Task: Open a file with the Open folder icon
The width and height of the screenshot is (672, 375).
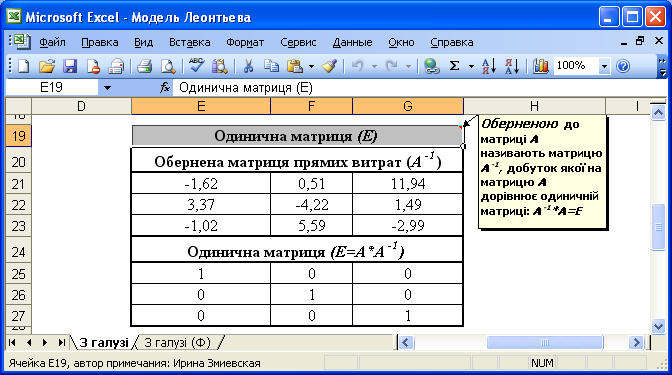Action: click(47, 66)
